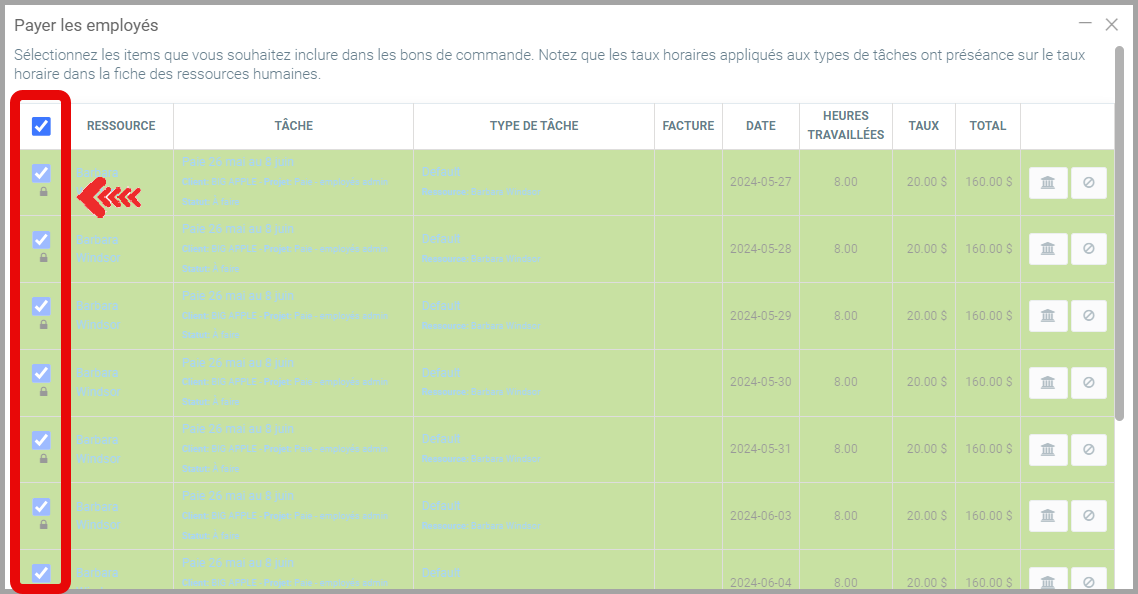1138x594 pixels.
Task: Click the bank icon for the 2024-06-03 row
Action: [x=1048, y=516]
